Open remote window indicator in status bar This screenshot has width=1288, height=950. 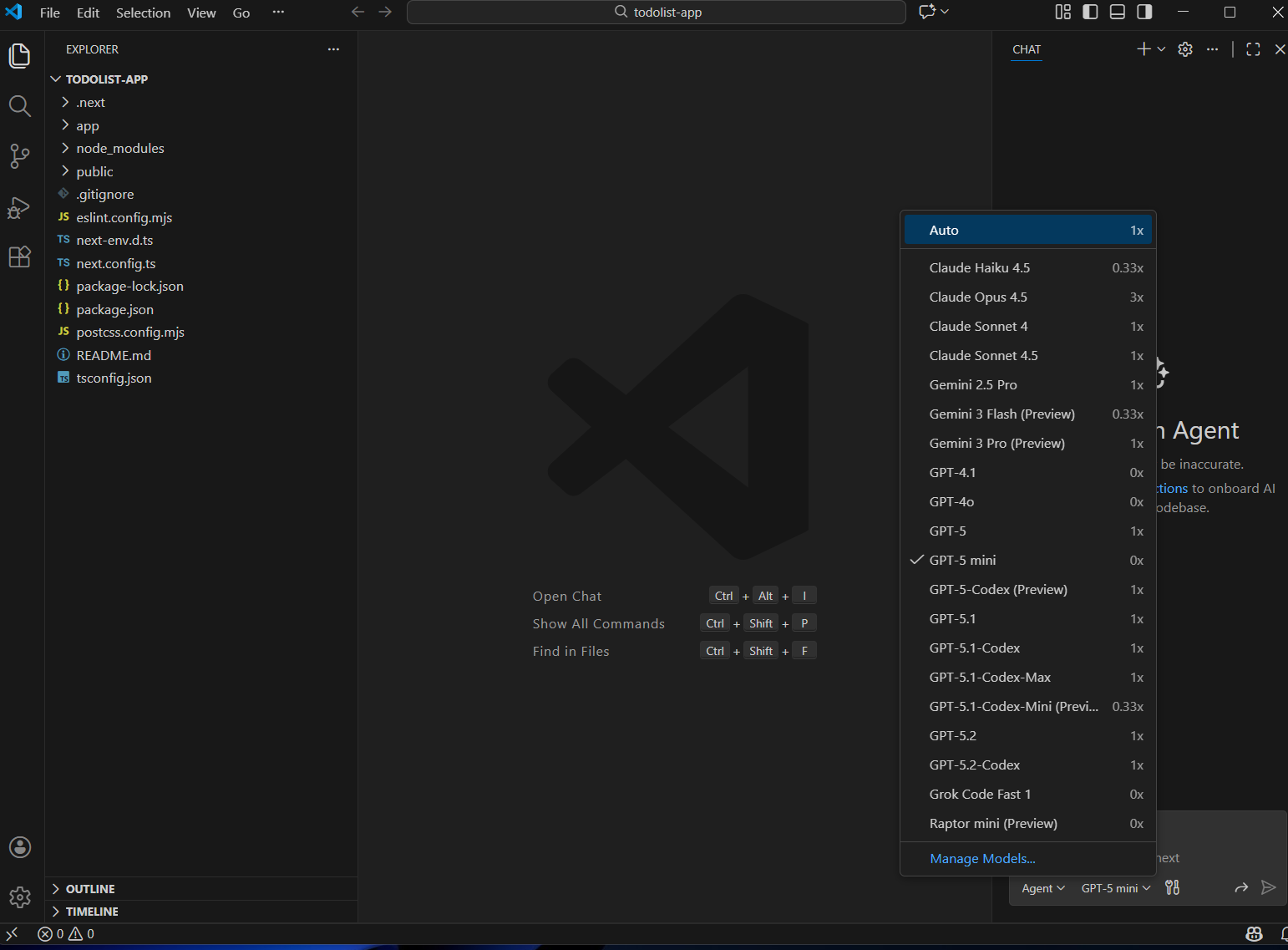point(13,933)
